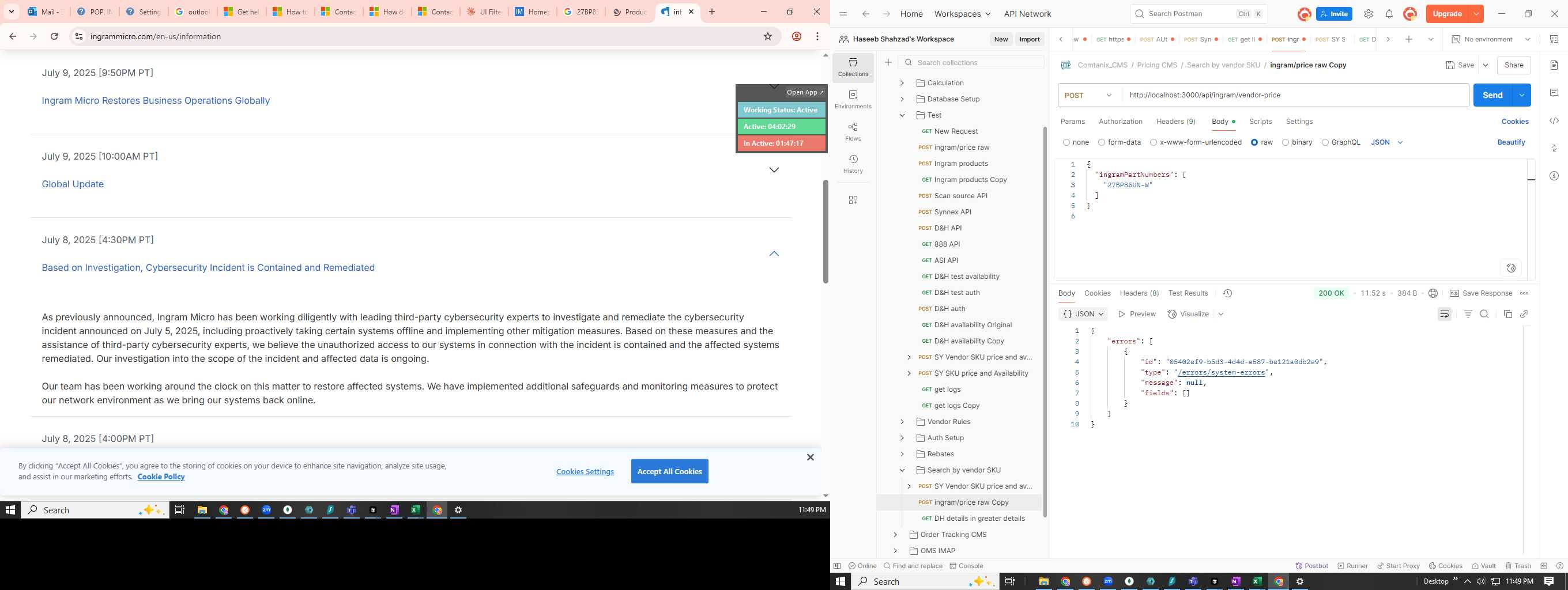
Task: Open Console in Postman status bar
Action: tap(966, 566)
